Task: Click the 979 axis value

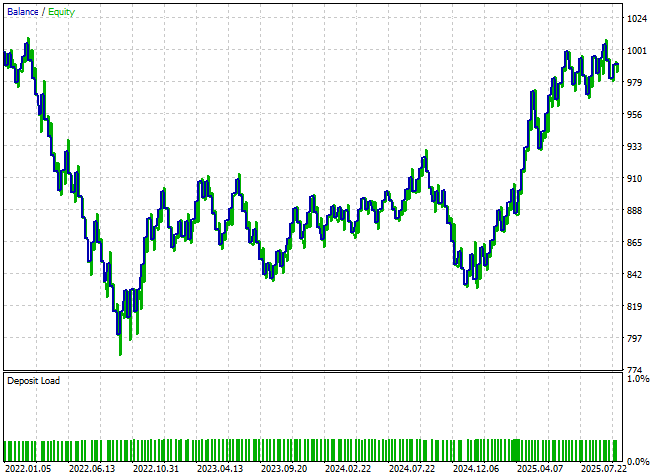Action: click(635, 82)
